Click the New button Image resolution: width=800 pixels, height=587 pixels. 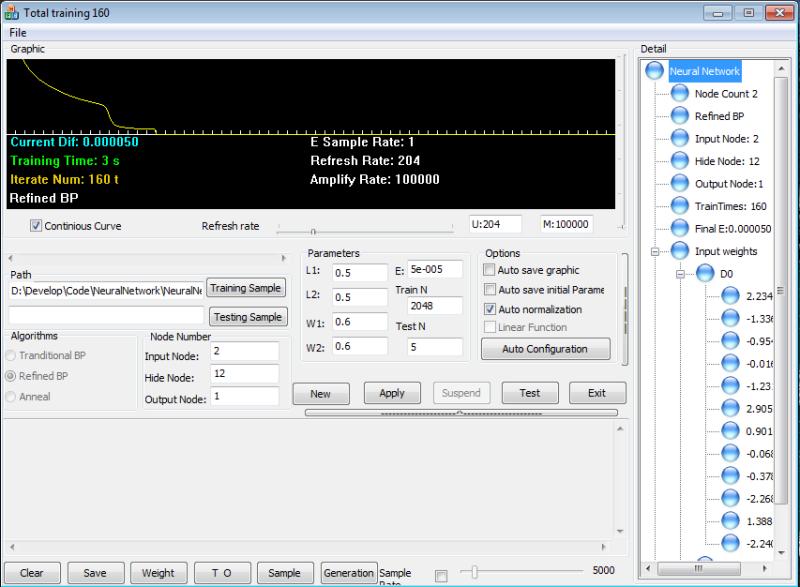coord(320,394)
